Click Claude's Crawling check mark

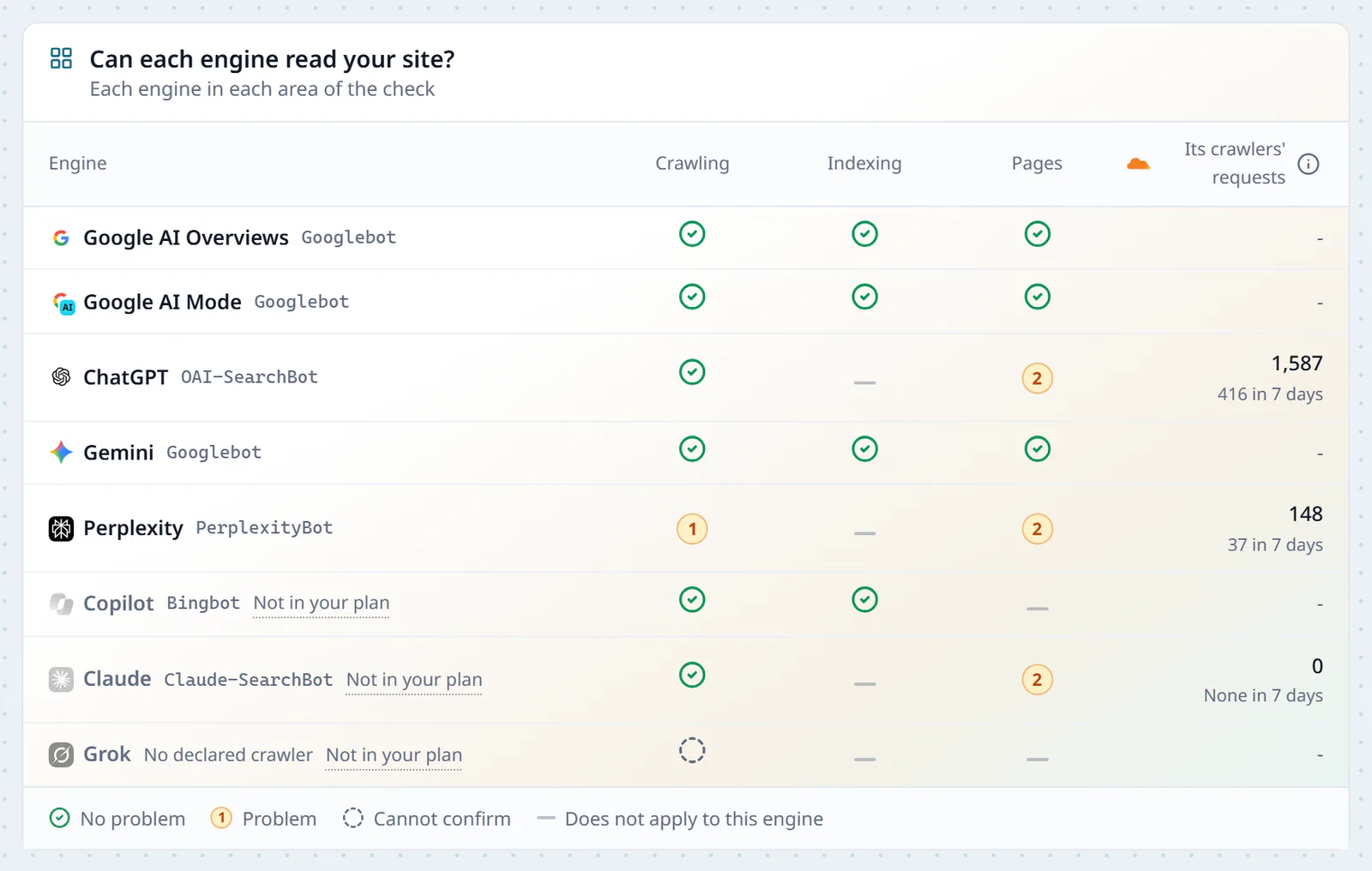click(x=692, y=675)
